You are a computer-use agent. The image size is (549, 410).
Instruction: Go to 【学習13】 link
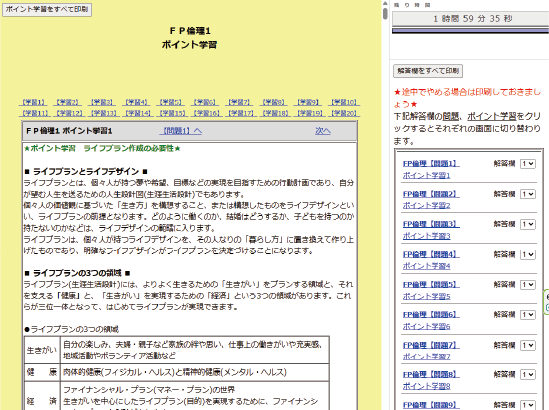point(103,113)
